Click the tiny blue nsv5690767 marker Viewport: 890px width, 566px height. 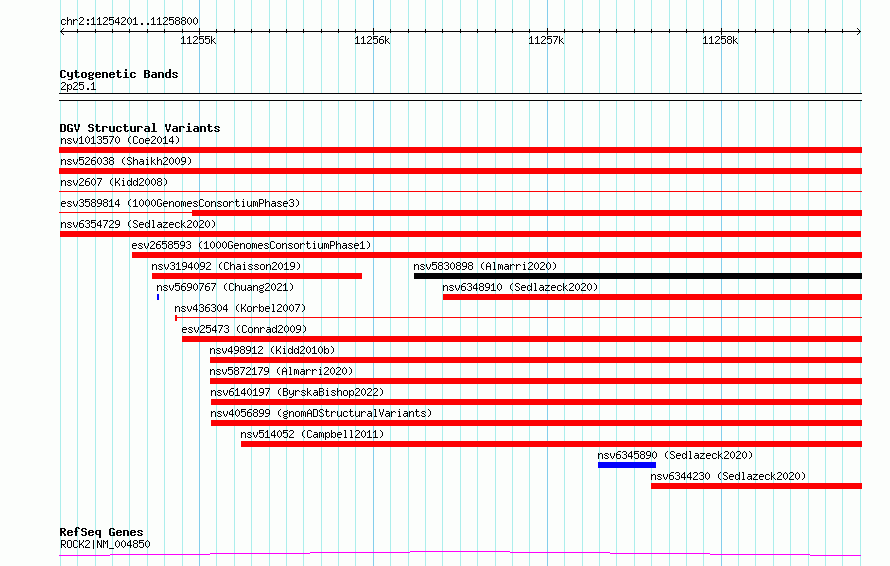pyautogui.click(x=158, y=297)
